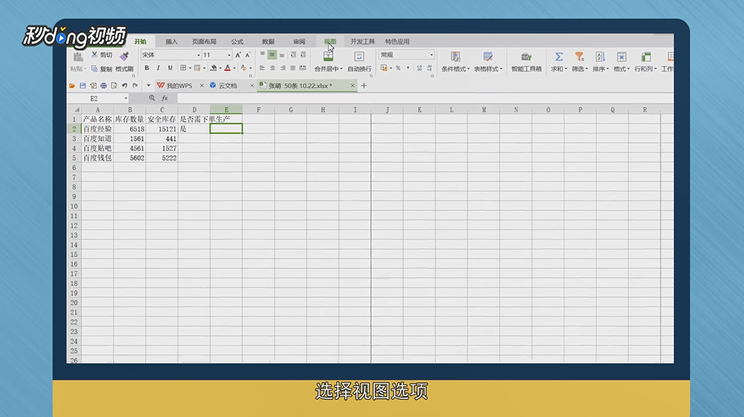Click the open folder icon in quick toolbar
The height and width of the screenshot is (417, 744).
coord(72,86)
